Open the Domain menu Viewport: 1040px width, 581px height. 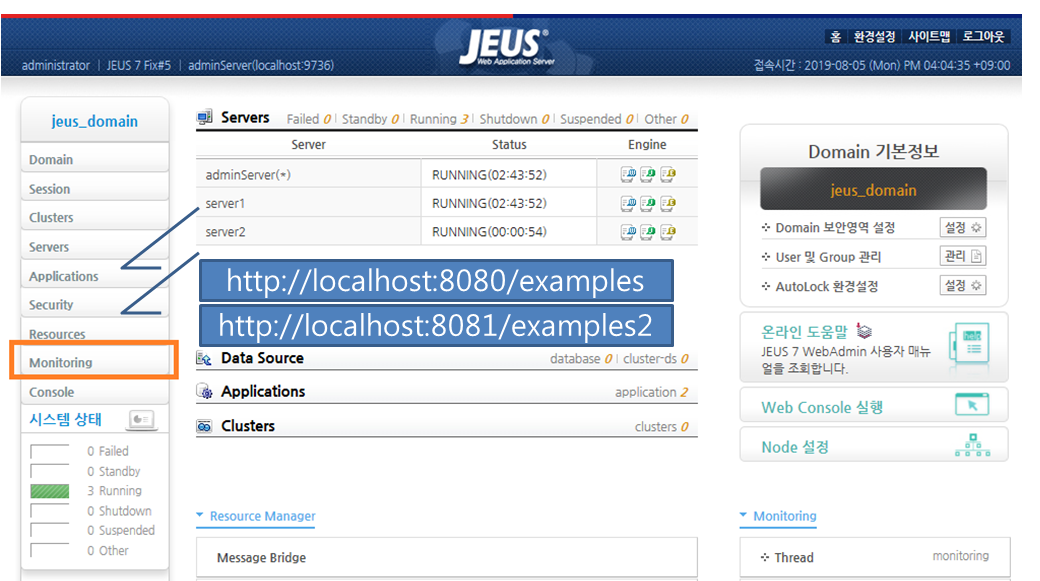coord(95,159)
